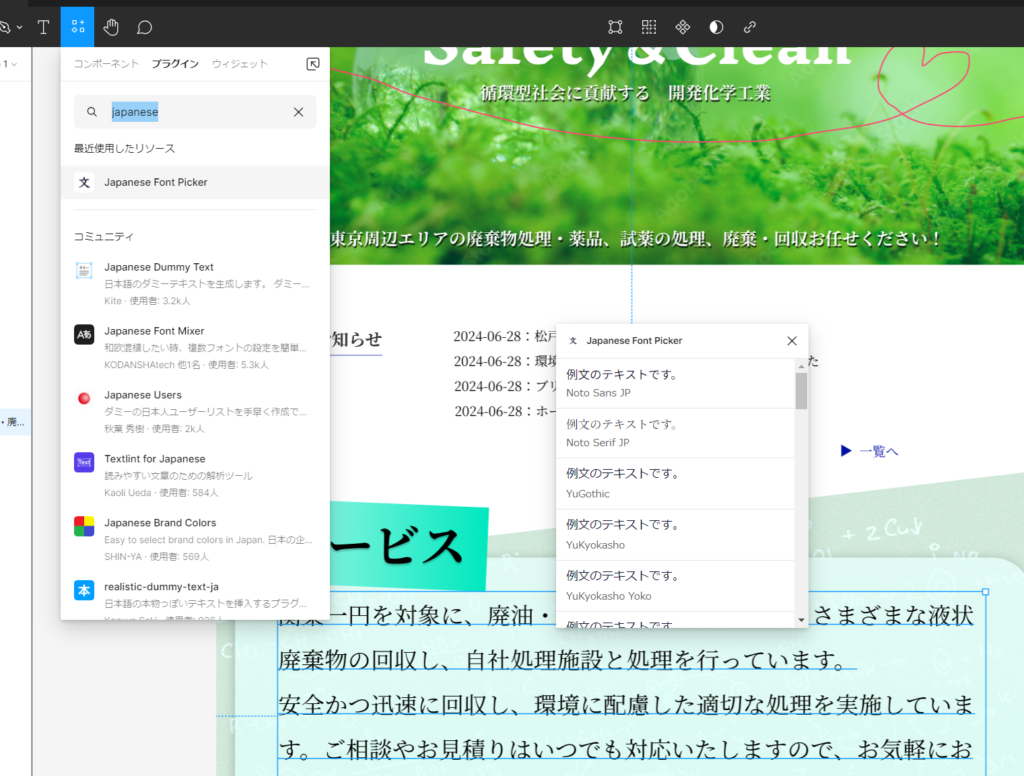Click the font list scrollbar thumb
Screen dimensions: 1024x776
click(x=801, y=391)
